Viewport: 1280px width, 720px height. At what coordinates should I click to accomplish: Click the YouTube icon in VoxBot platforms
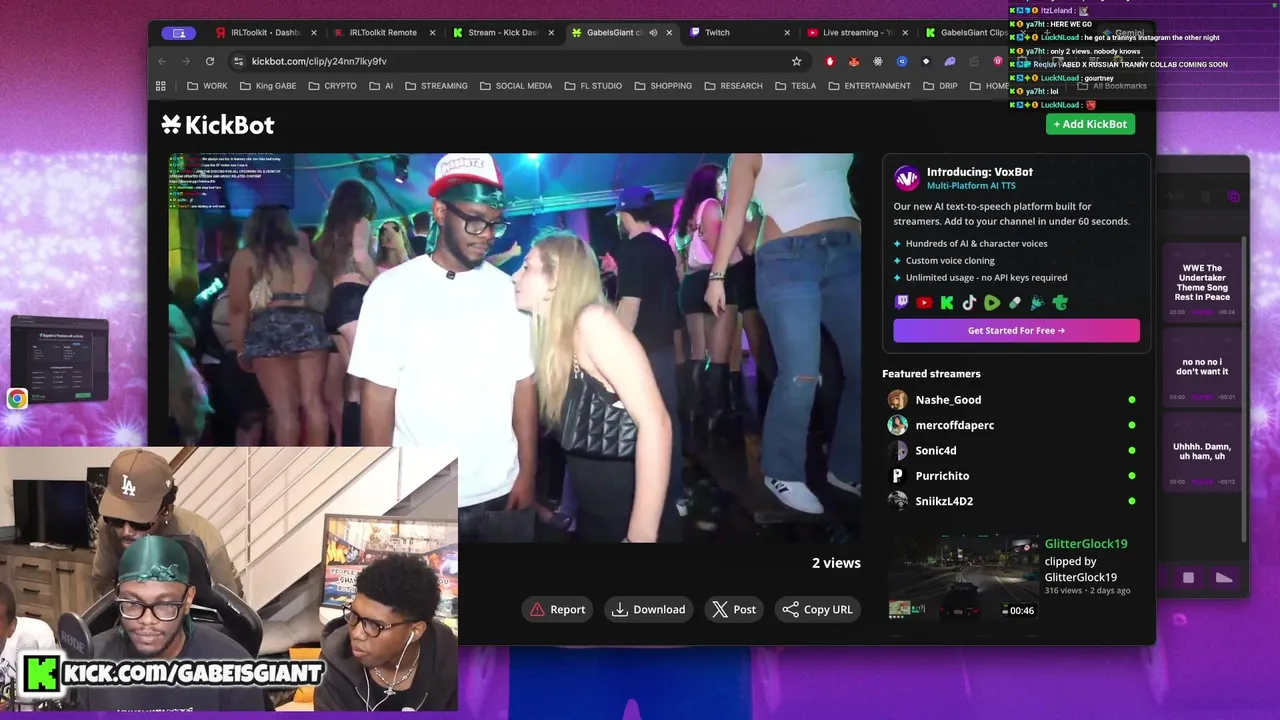click(924, 302)
